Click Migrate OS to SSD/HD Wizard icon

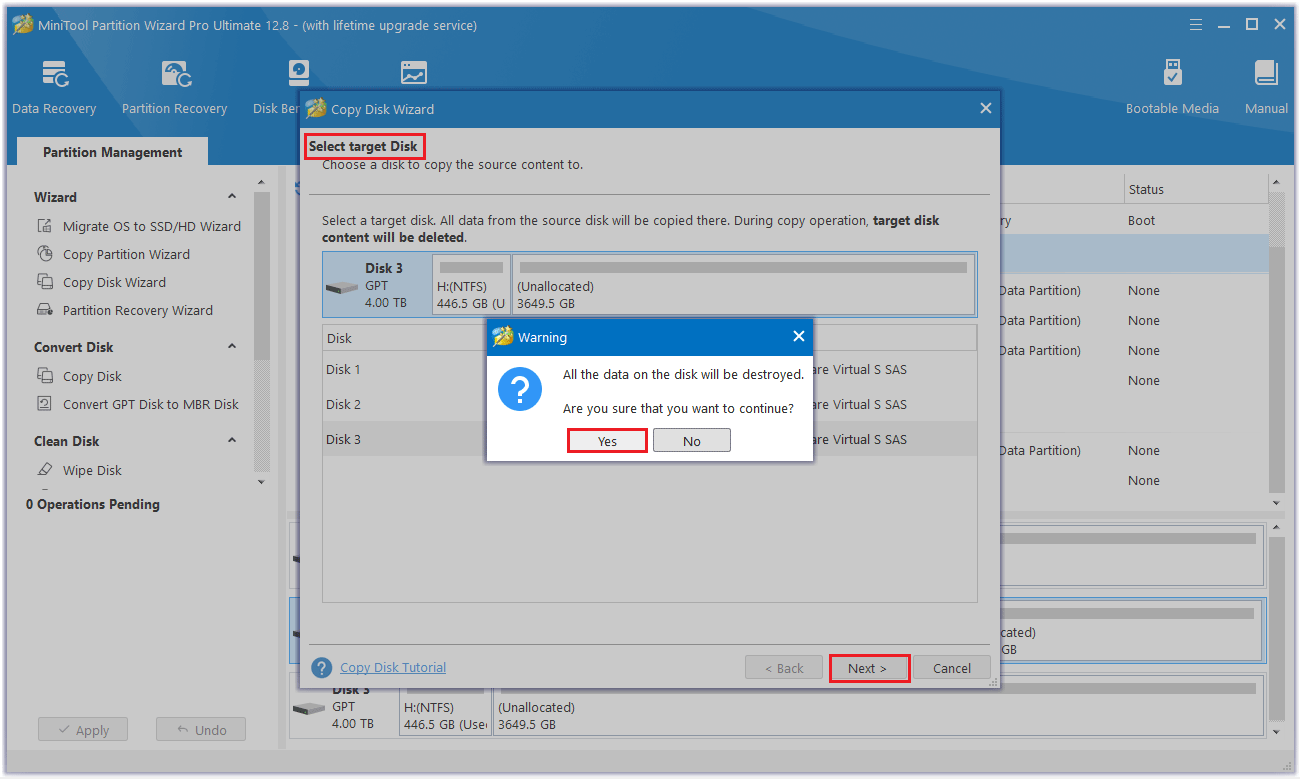point(44,226)
